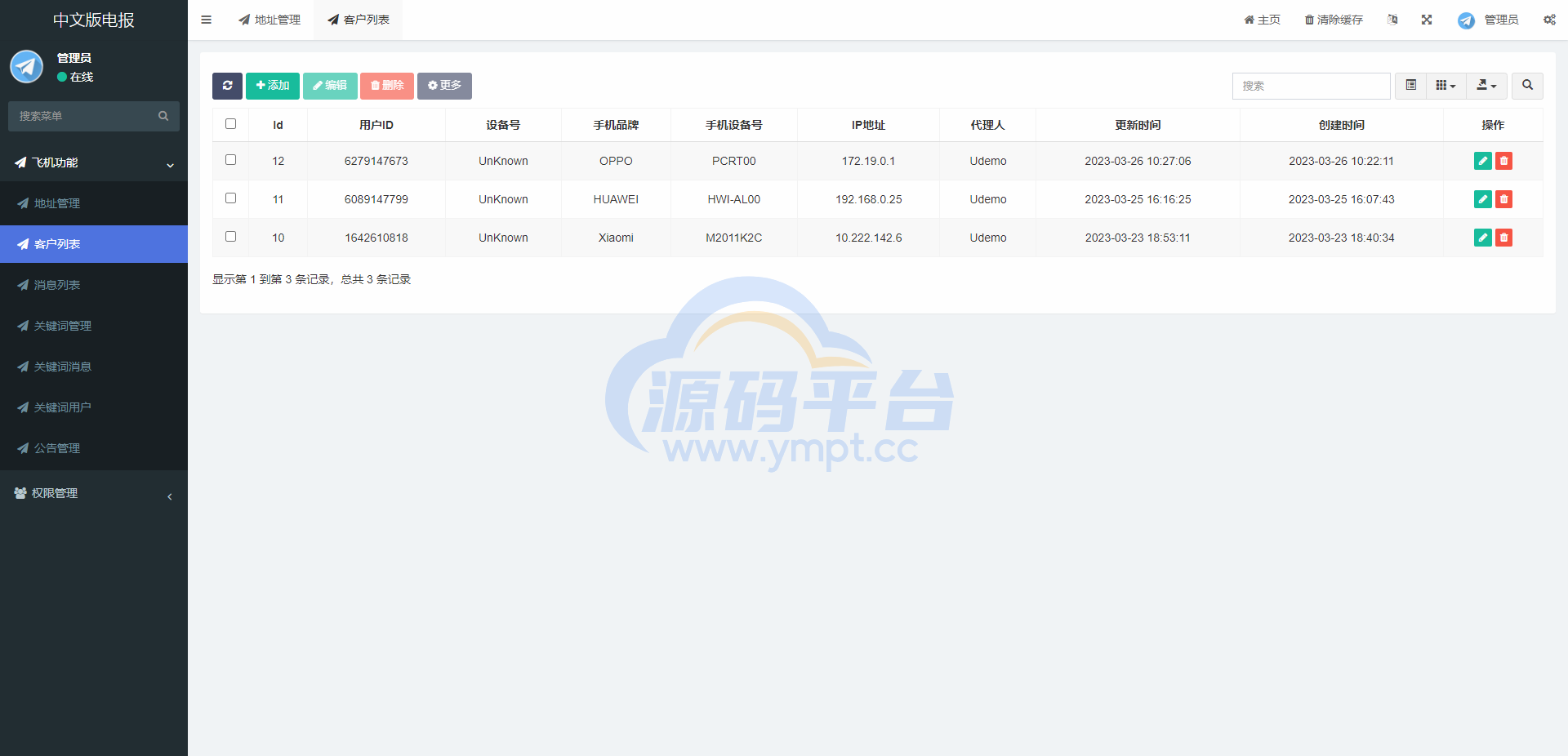Edit the record with Id 12

[x=1483, y=161]
